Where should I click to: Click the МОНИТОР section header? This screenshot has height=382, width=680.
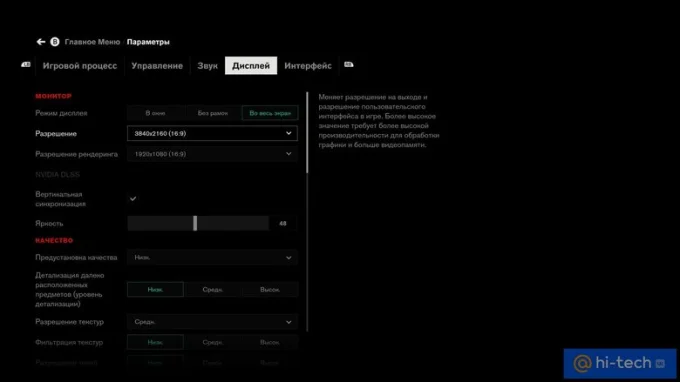[53, 96]
